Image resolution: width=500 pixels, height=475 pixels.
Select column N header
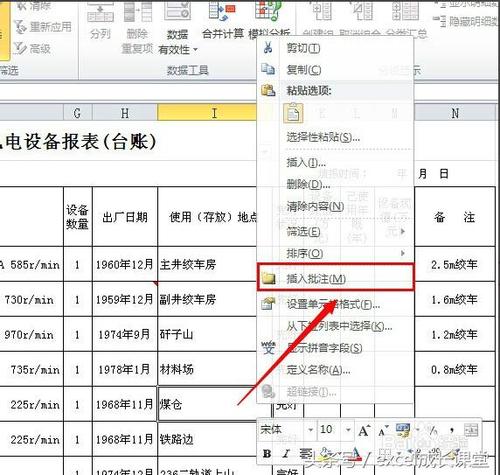[x=455, y=113]
